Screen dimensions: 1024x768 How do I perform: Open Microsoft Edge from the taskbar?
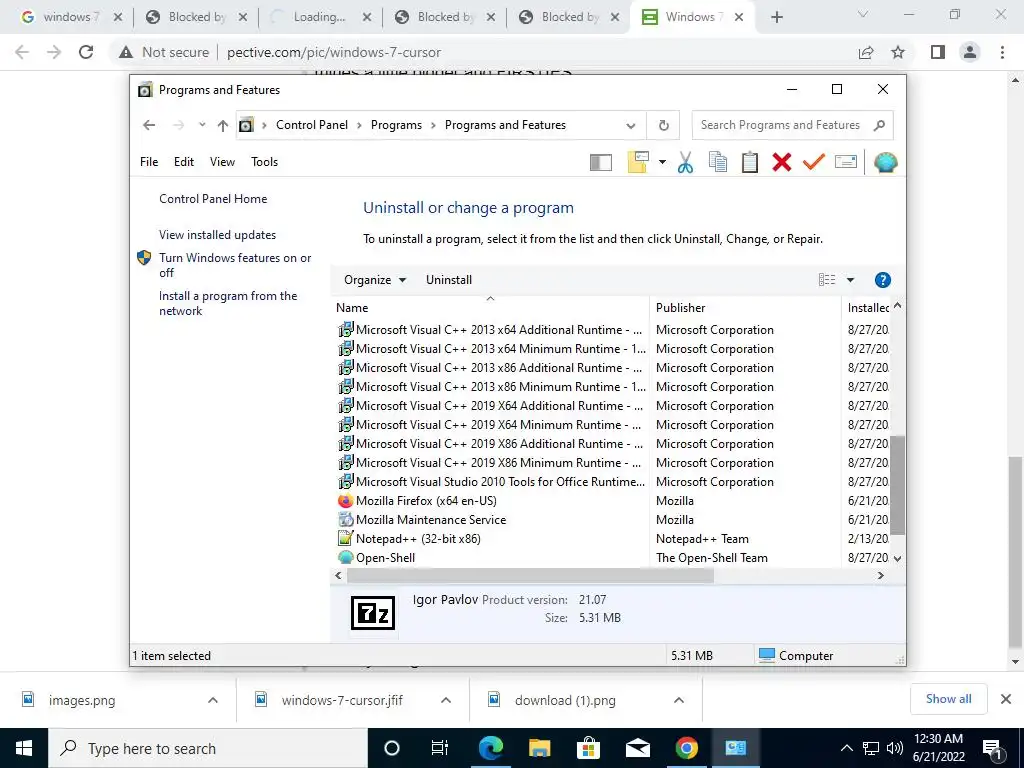[x=490, y=748]
